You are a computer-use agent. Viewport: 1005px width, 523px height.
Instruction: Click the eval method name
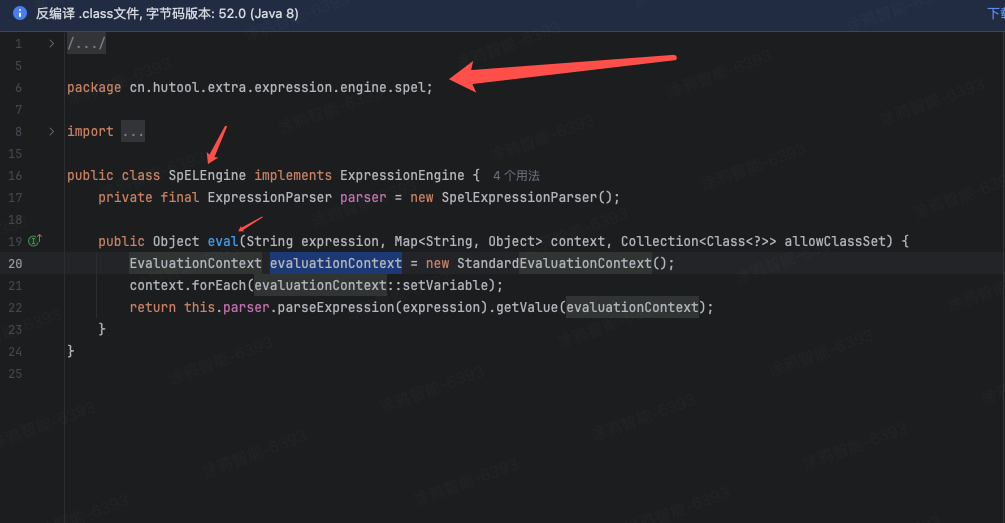click(x=223, y=242)
